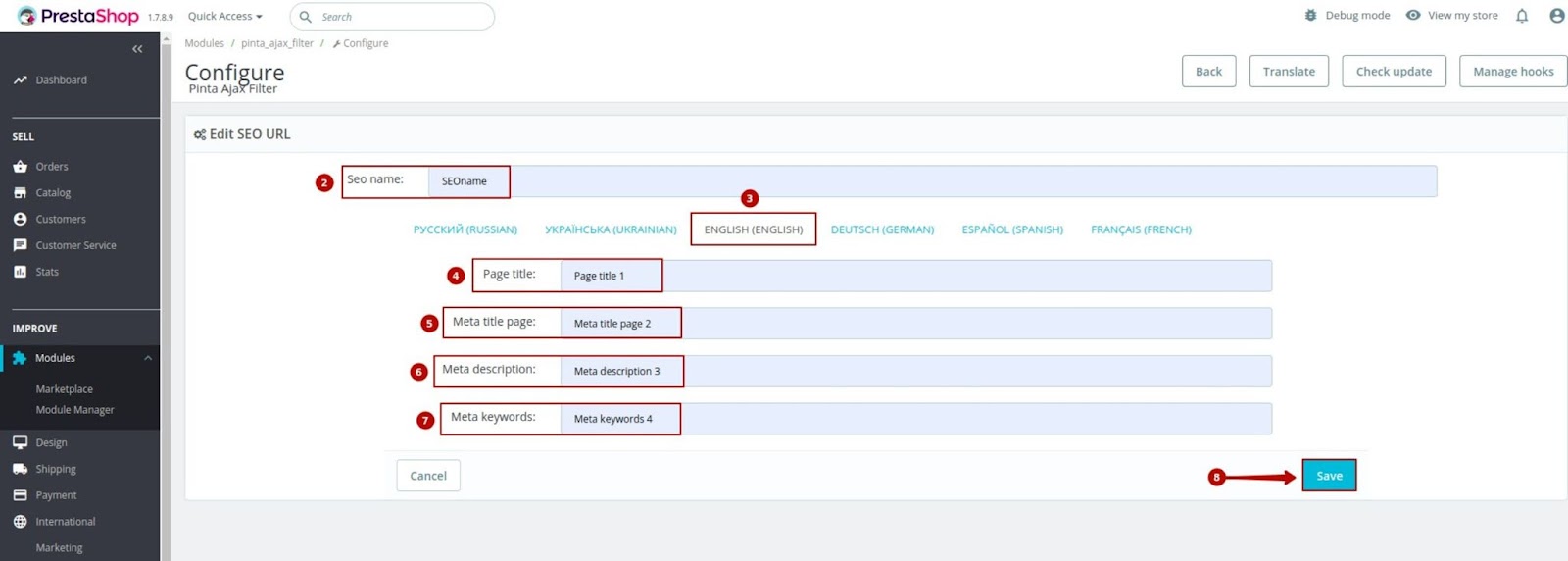Click the Stats chart icon
This screenshot has height=561, width=1568.
pyautogui.click(x=20, y=272)
